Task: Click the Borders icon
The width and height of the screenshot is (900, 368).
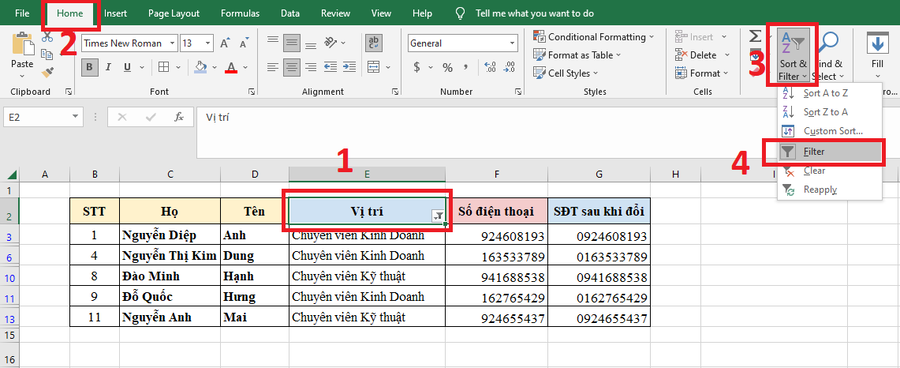Action: (x=164, y=67)
